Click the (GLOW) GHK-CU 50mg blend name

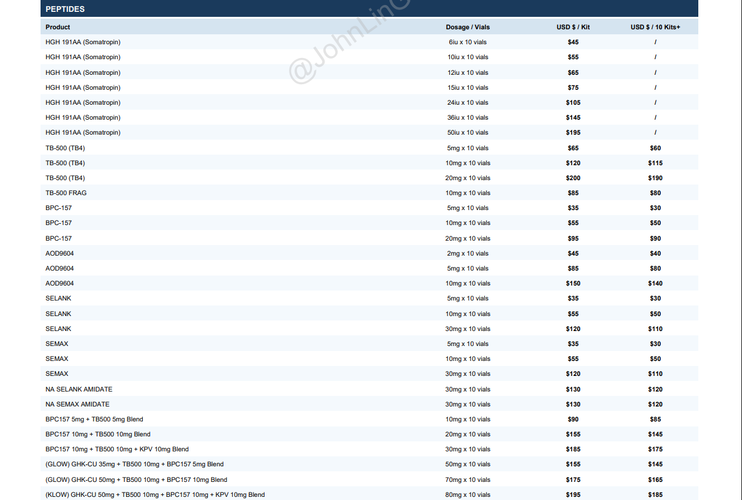tap(136, 480)
